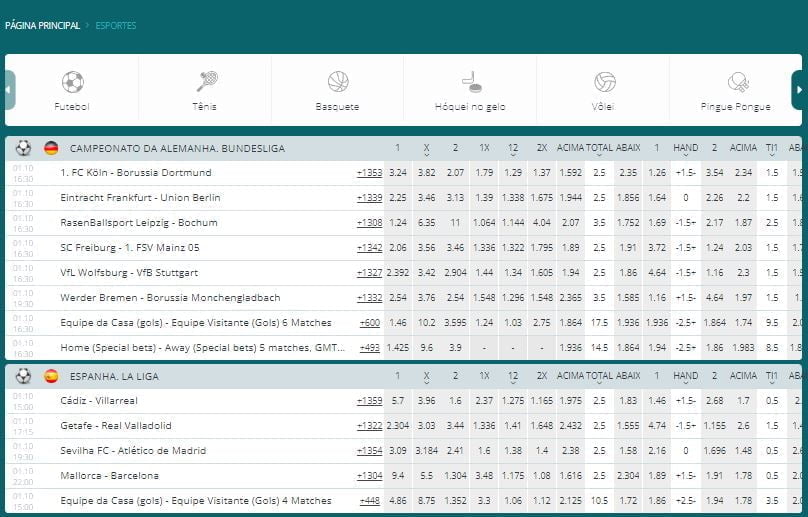808x517 pixels.
Task: Pick draw odds 6.35 for Leipzig - Bochum
Action: coord(426,223)
